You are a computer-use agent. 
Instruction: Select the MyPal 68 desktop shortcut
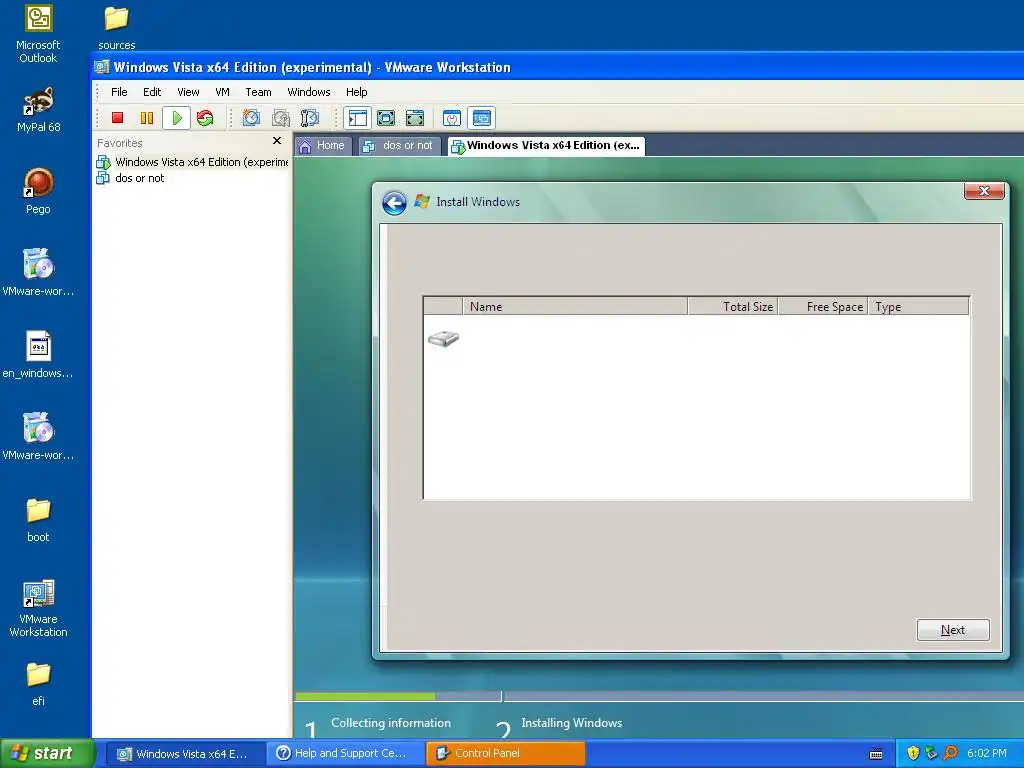click(38, 110)
